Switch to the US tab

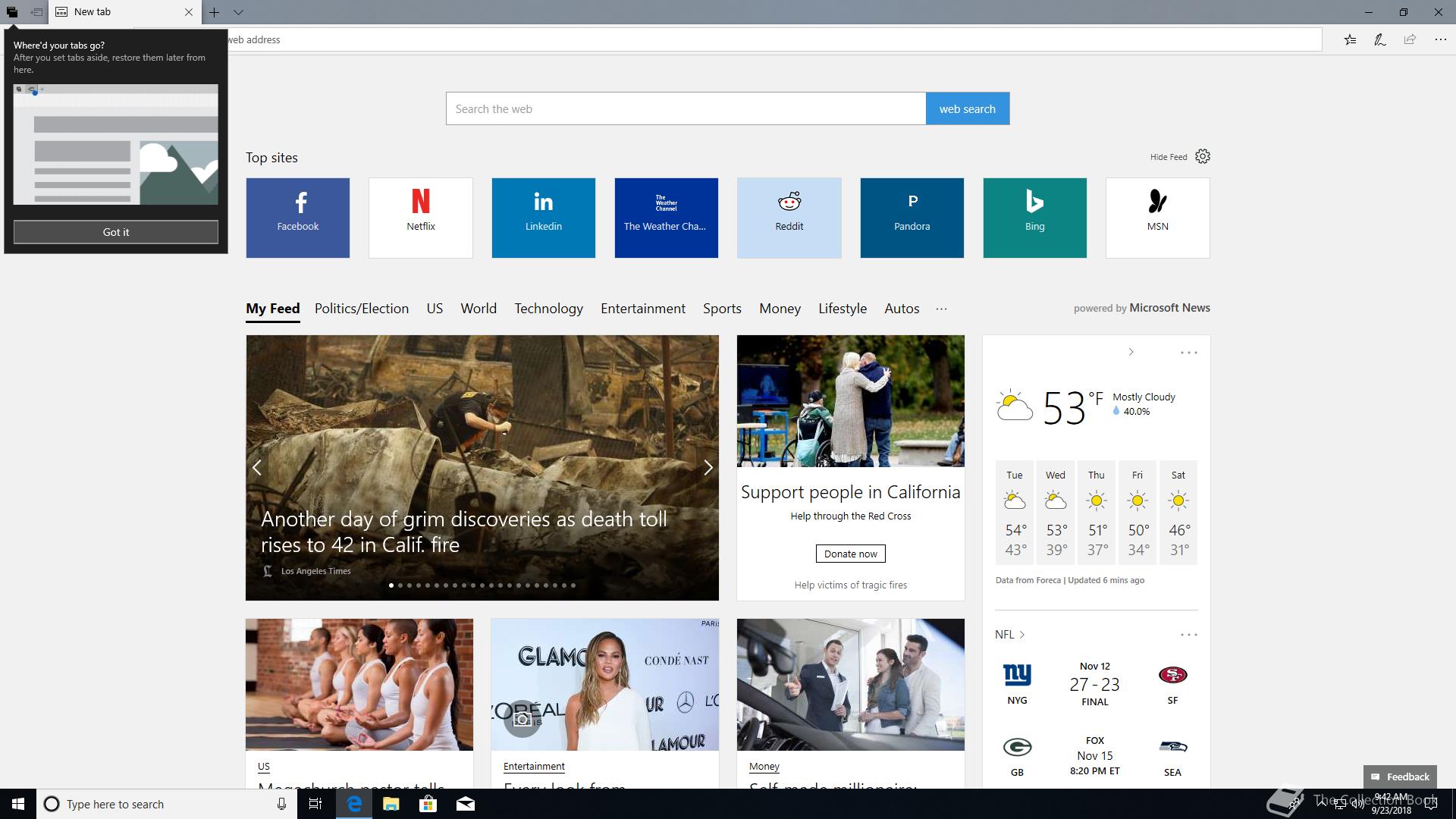point(435,309)
